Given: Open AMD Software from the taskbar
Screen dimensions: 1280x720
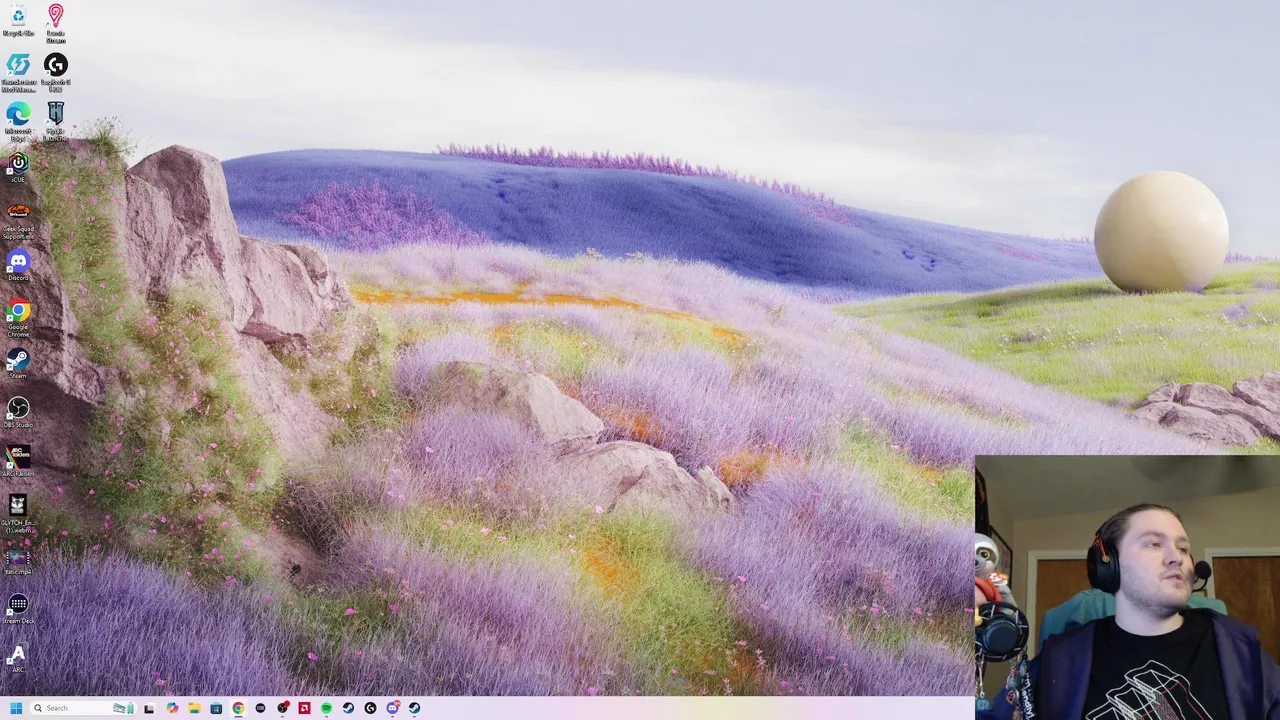Looking at the screenshot, I should coord(304,708).
